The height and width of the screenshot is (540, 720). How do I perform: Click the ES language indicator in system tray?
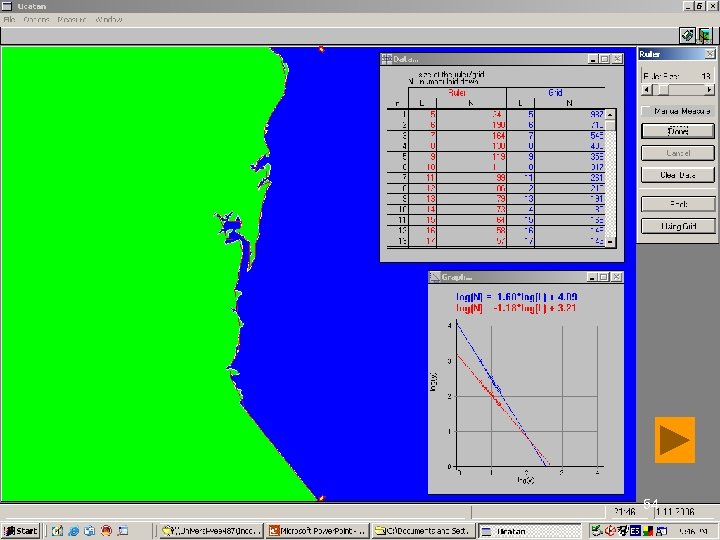635,531
